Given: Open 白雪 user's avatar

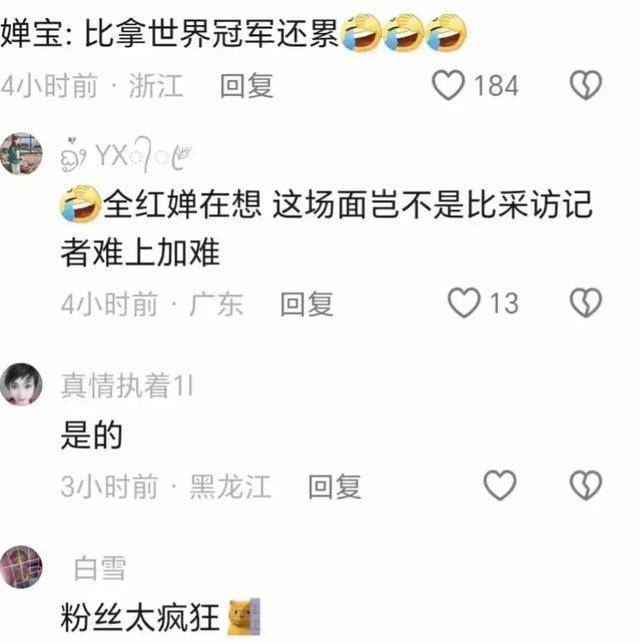Looking at the screenshot, I should pyautogui.click(x=21, y=567).
